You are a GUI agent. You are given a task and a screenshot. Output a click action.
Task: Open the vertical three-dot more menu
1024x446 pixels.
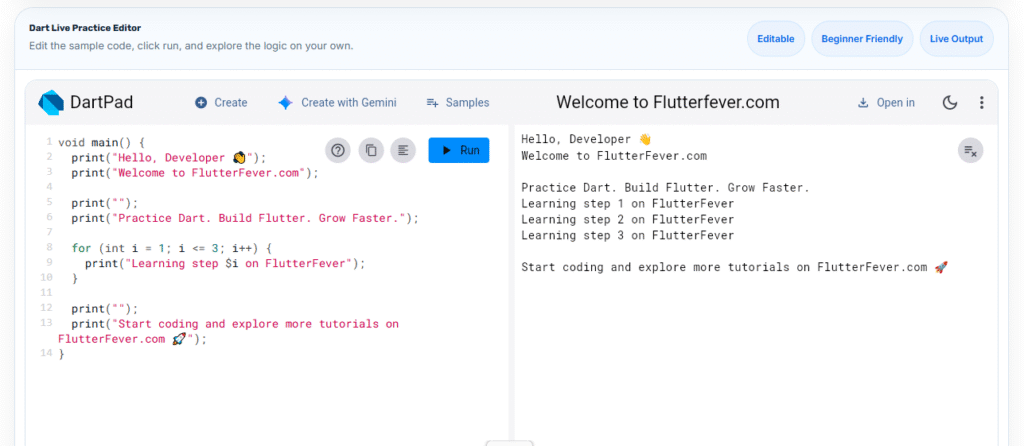click(981, 102)
